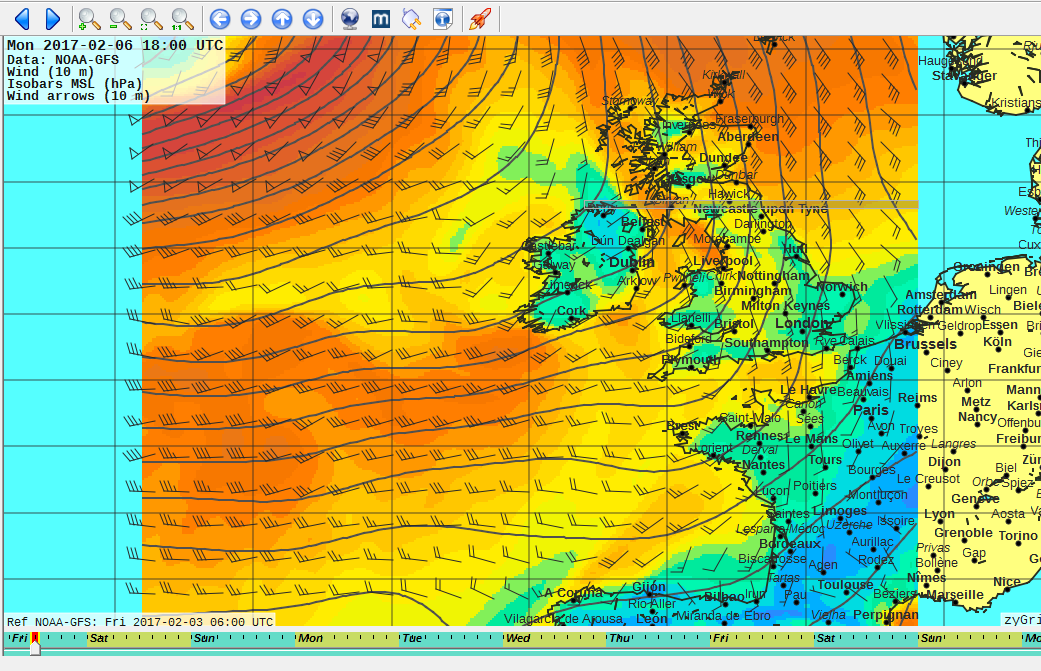Jump to second Sat on timeline
This screenshot has height=671, width=1041.
(826, 638)
